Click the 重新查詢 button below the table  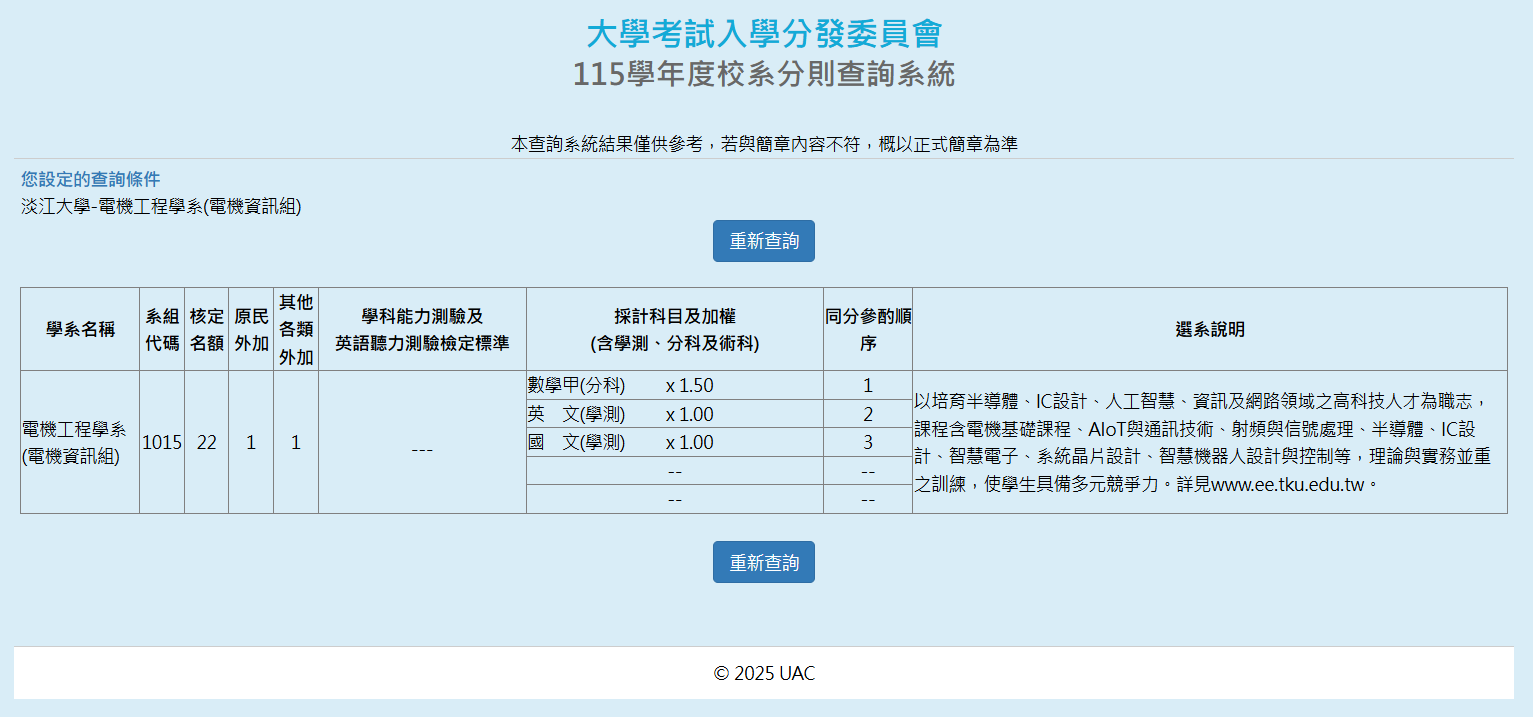pos(763,562)
